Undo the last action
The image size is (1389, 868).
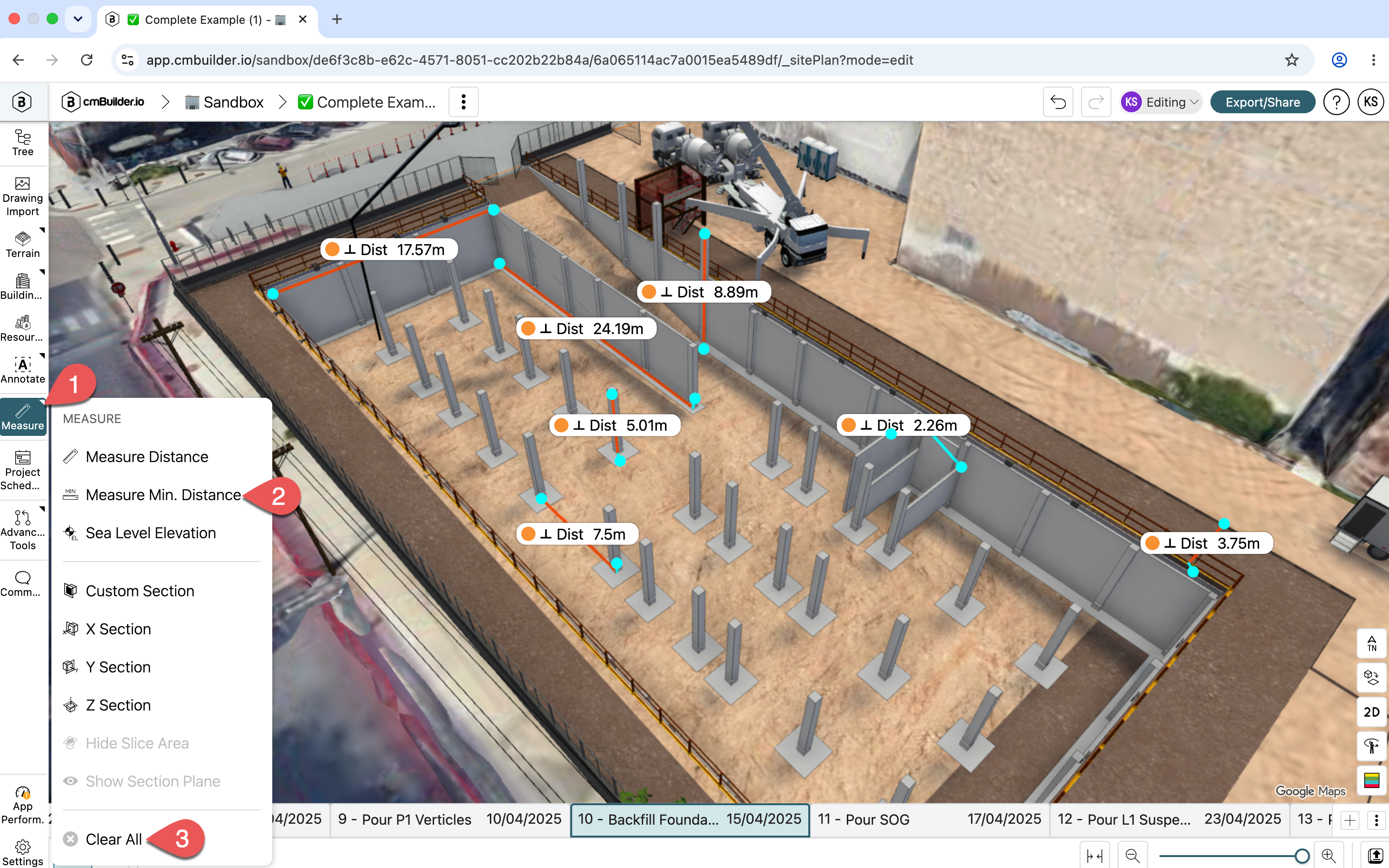[1058, 102]
